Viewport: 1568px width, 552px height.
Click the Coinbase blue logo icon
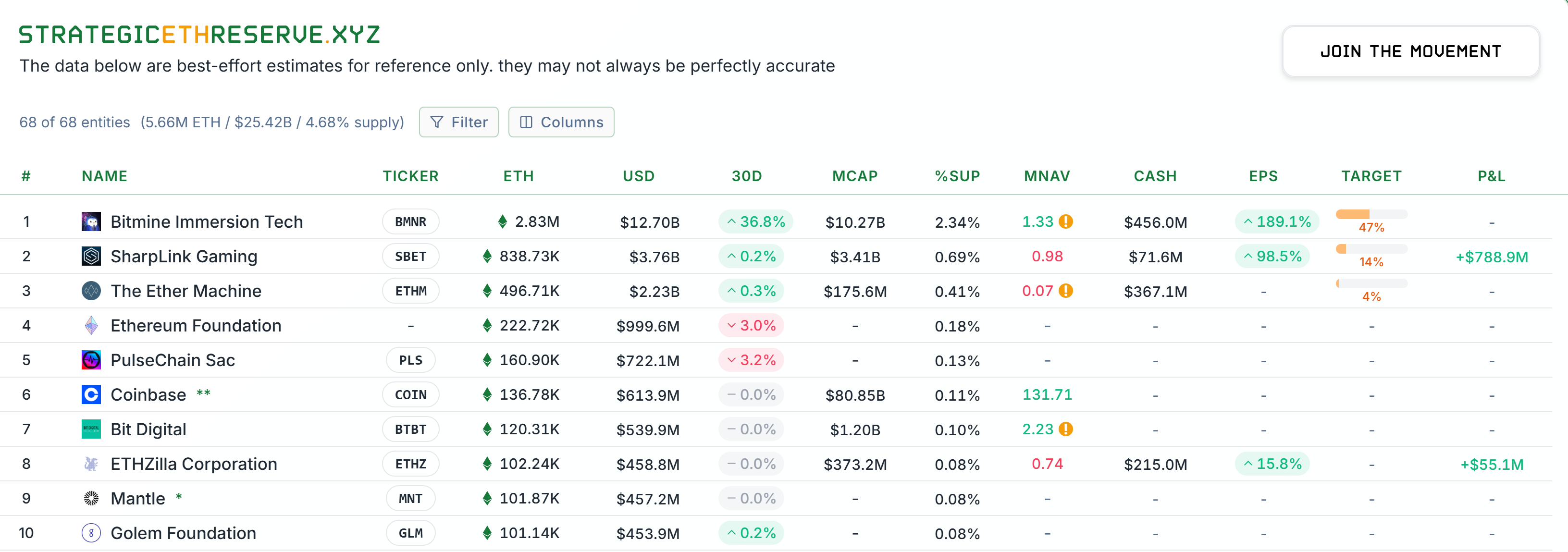(91, 395)
